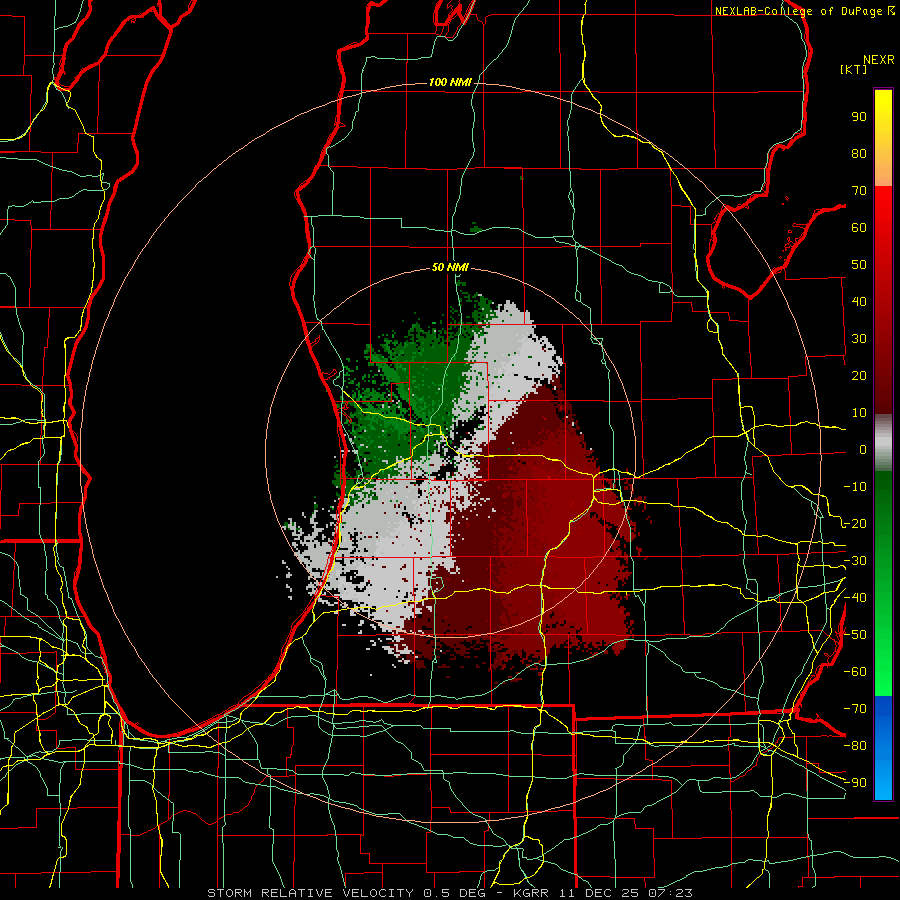Click the "90" positive scale value
The height and width of the screenshot is (900, 900).
pyautogui.click(x=859, y=117)
